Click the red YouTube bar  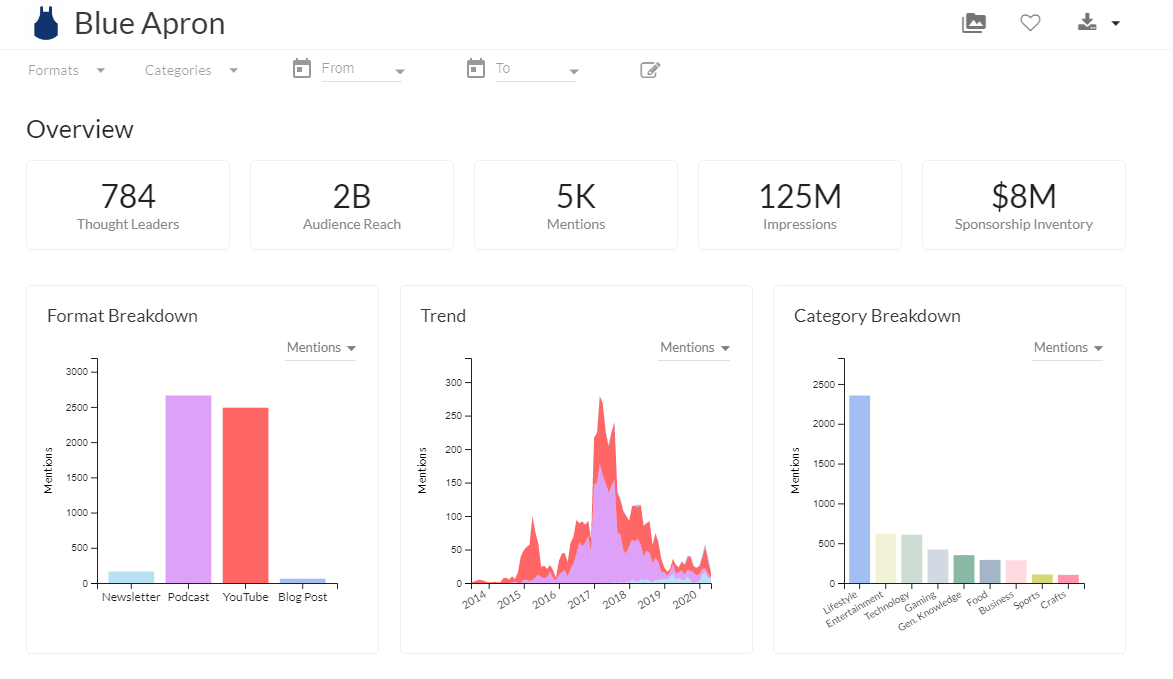click(245, 495)
